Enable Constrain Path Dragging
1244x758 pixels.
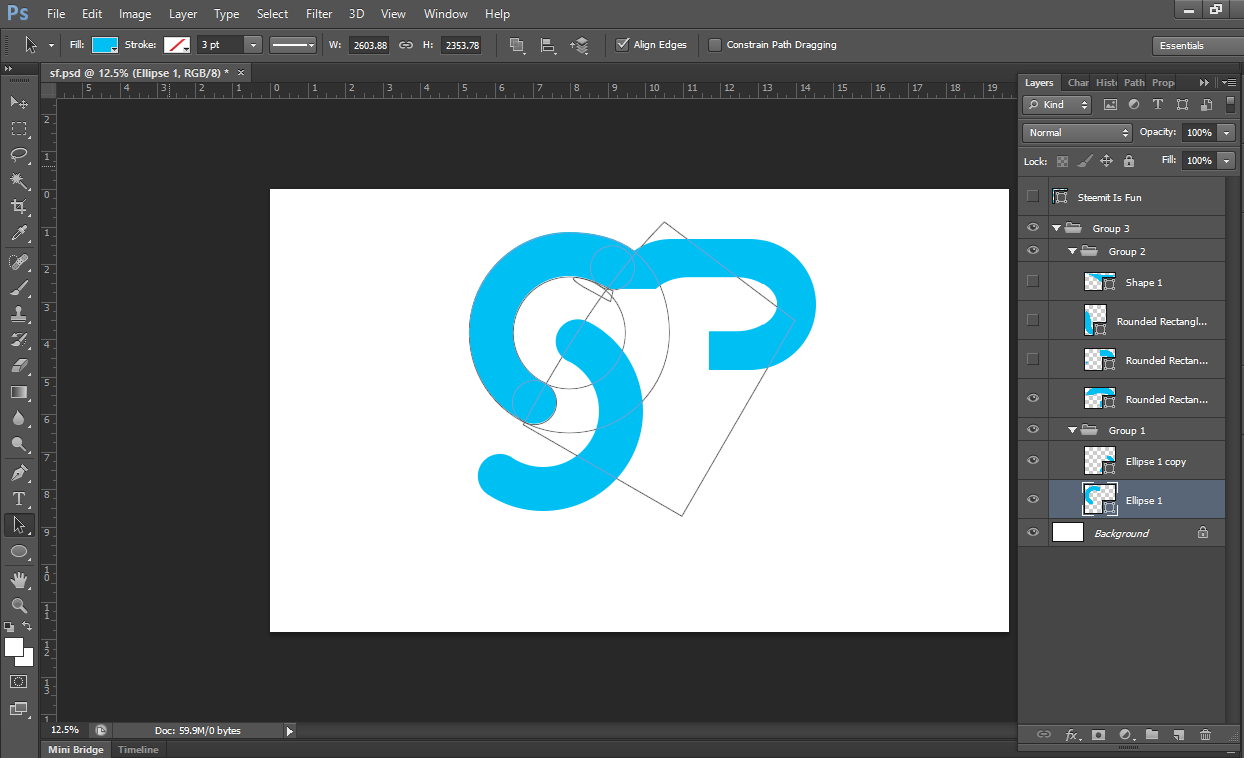pyautogui.click(x=715, y=45)
